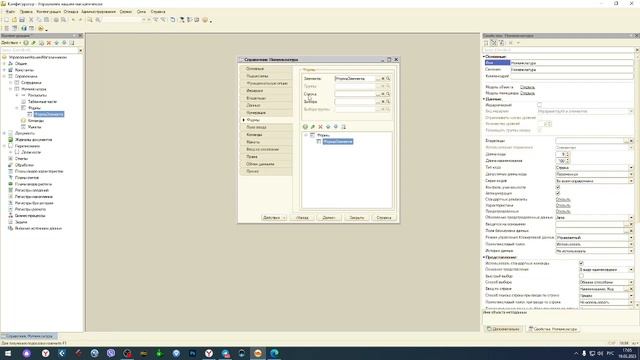This screenshot has width=640, height=360.
Task: Click the magnifier icon next to Списка field
Action: click(388, 94)
